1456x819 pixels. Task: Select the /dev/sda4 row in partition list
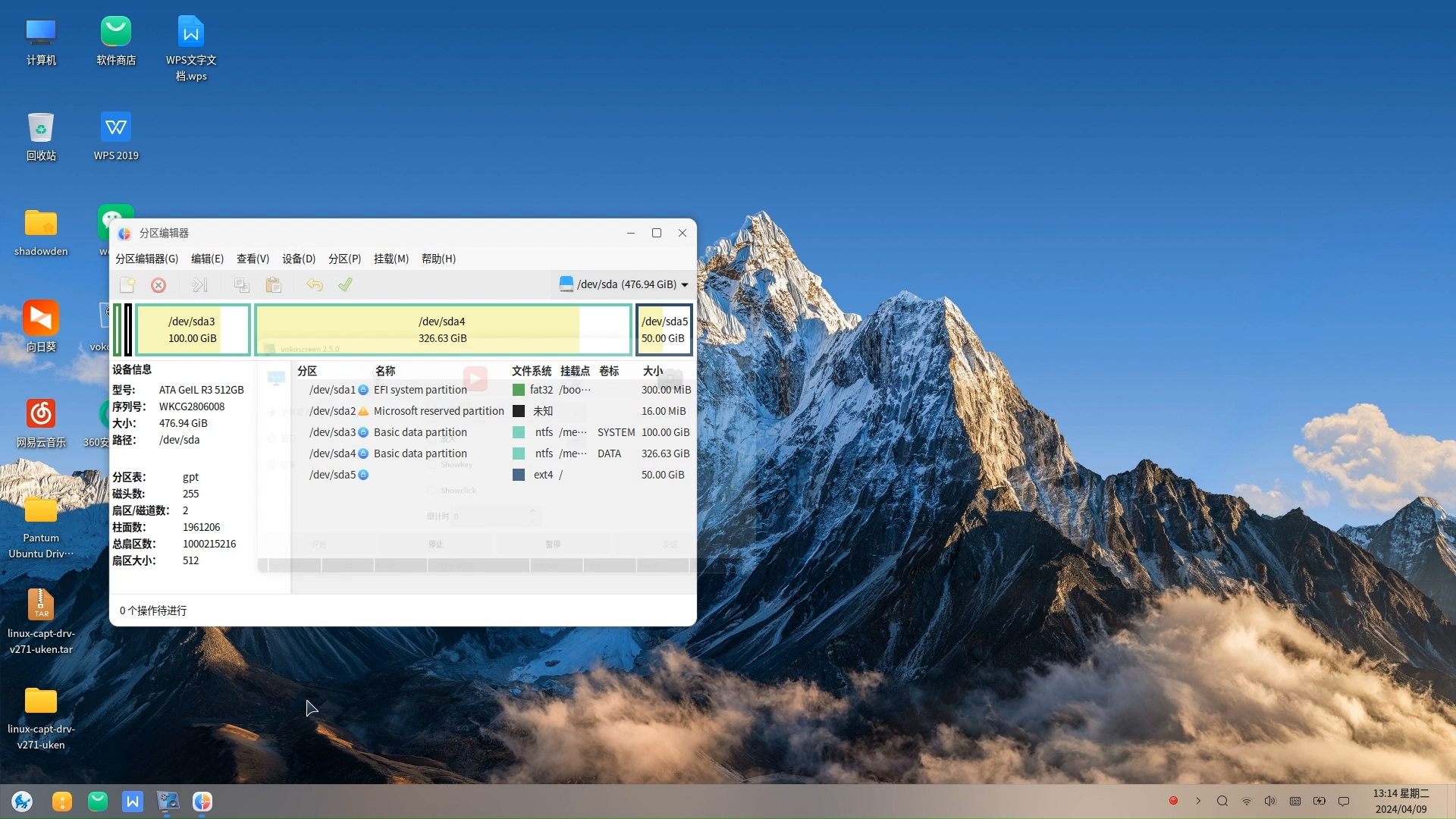494,453
